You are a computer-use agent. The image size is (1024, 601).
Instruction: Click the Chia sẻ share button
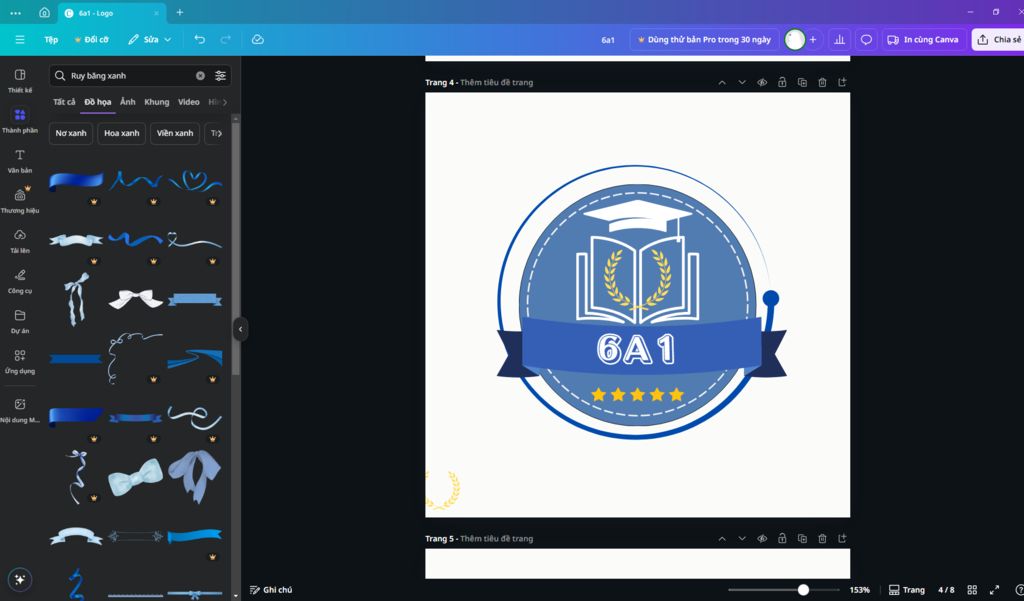point(998,40)
